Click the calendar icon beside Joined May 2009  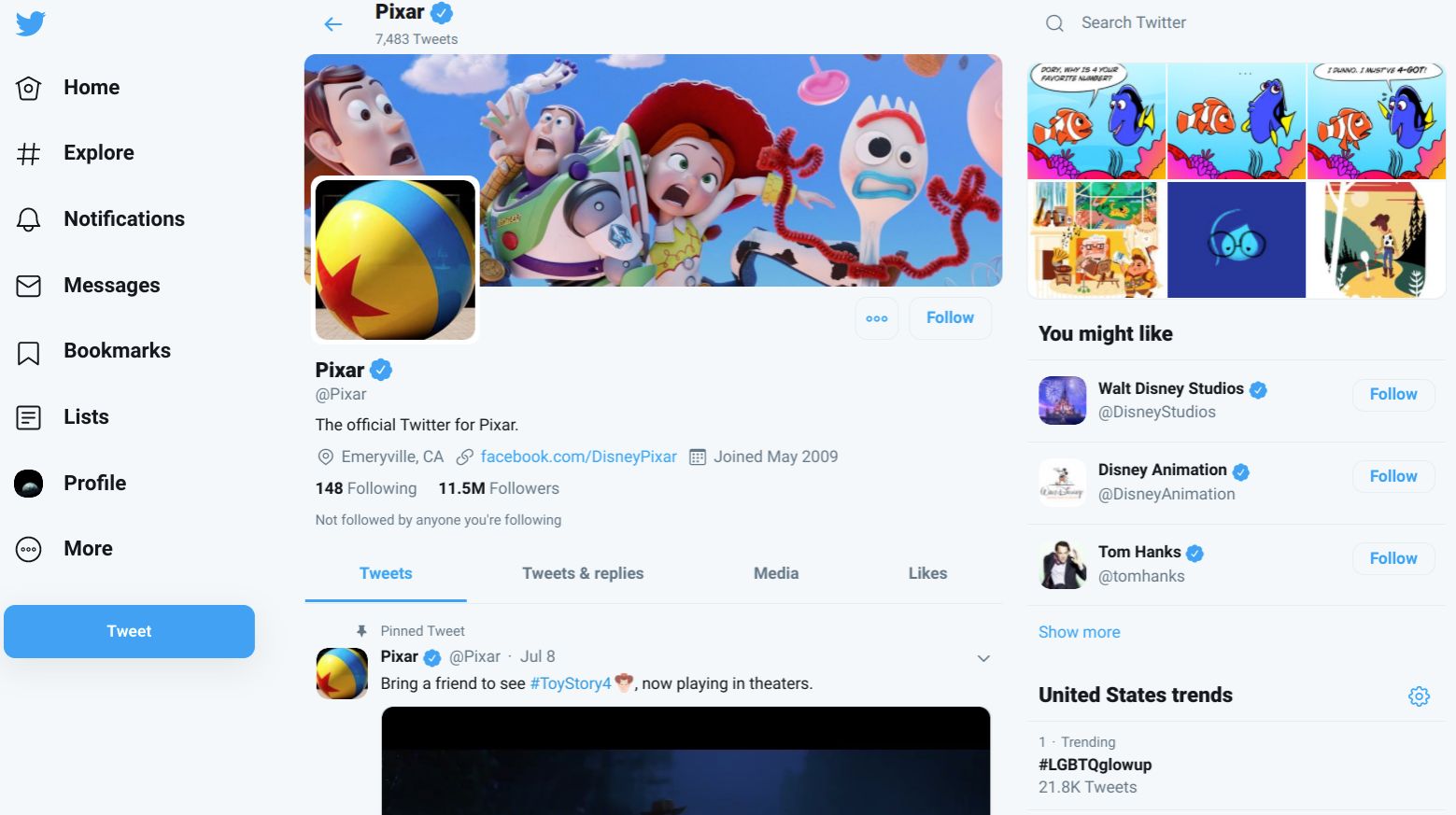(697, 457)
